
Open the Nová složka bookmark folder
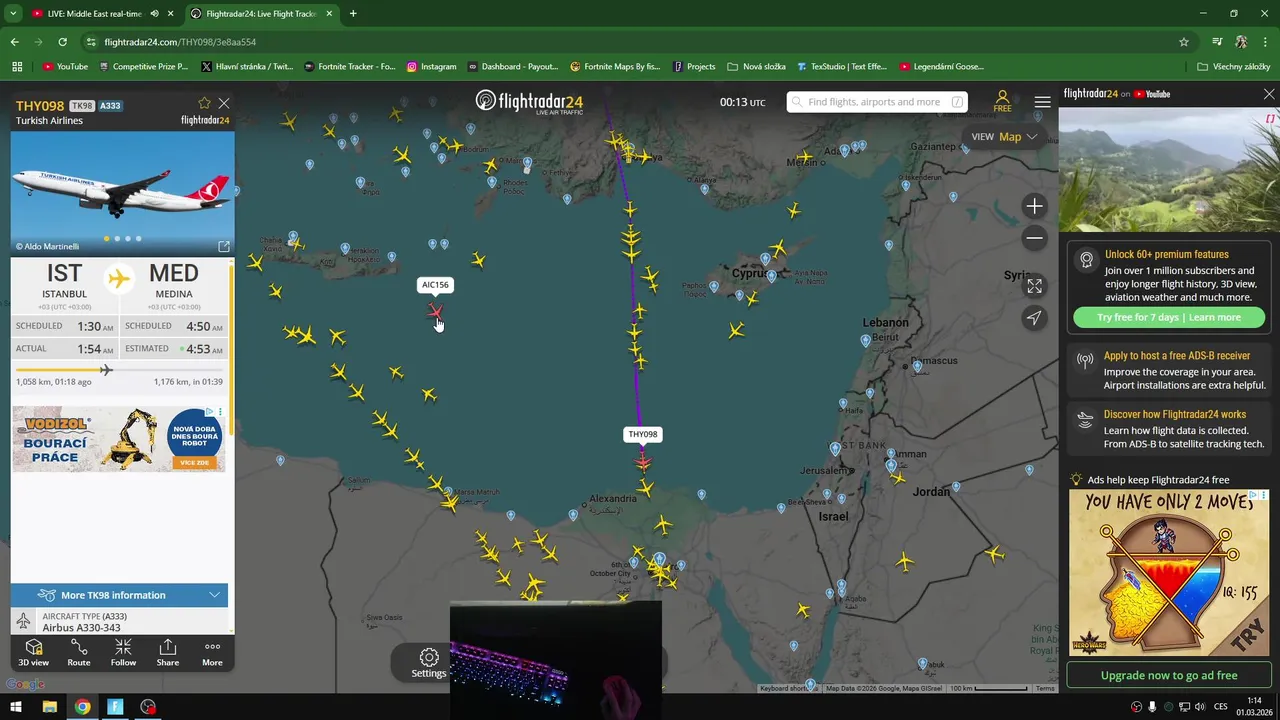click(756, 67)
